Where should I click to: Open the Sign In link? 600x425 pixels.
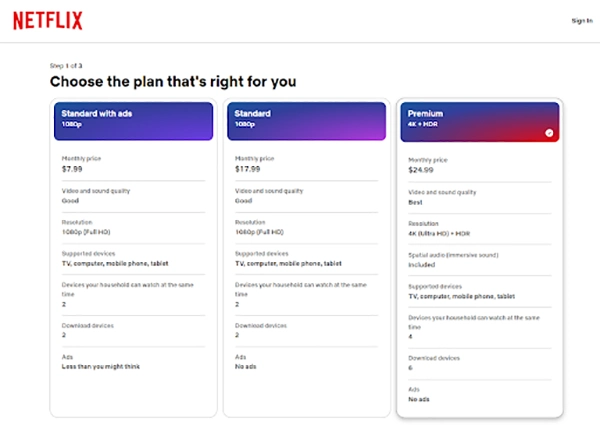(581, 20)
